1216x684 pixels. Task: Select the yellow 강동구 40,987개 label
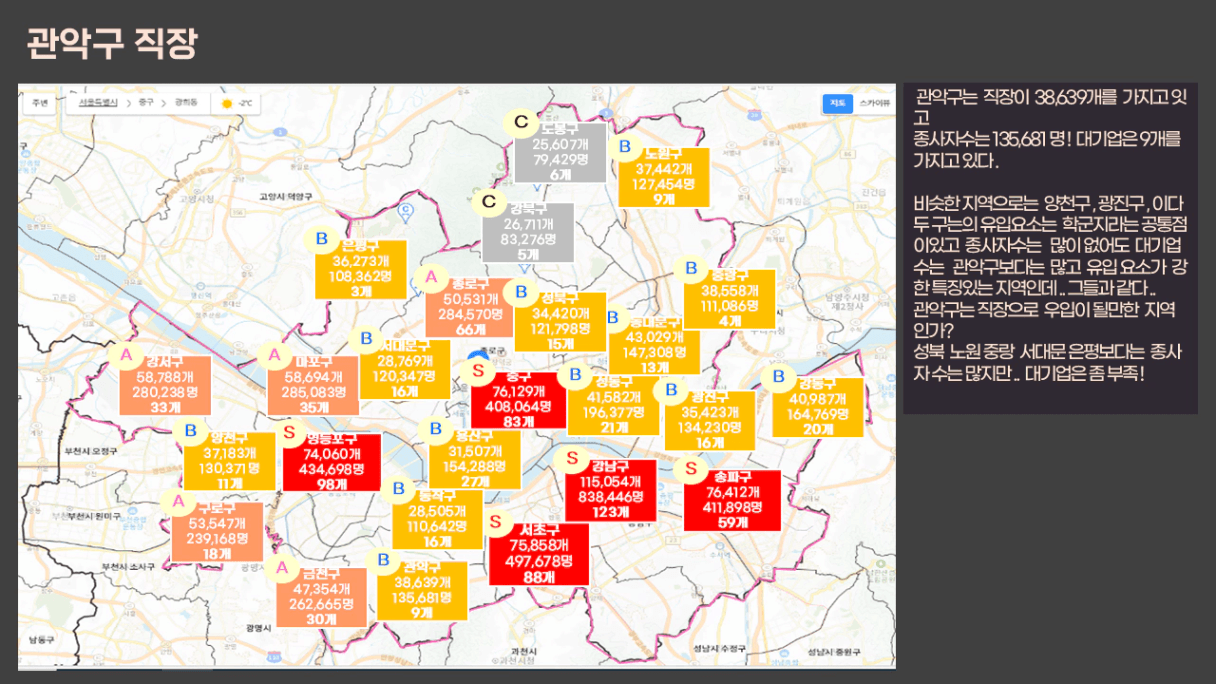[818, 407]
